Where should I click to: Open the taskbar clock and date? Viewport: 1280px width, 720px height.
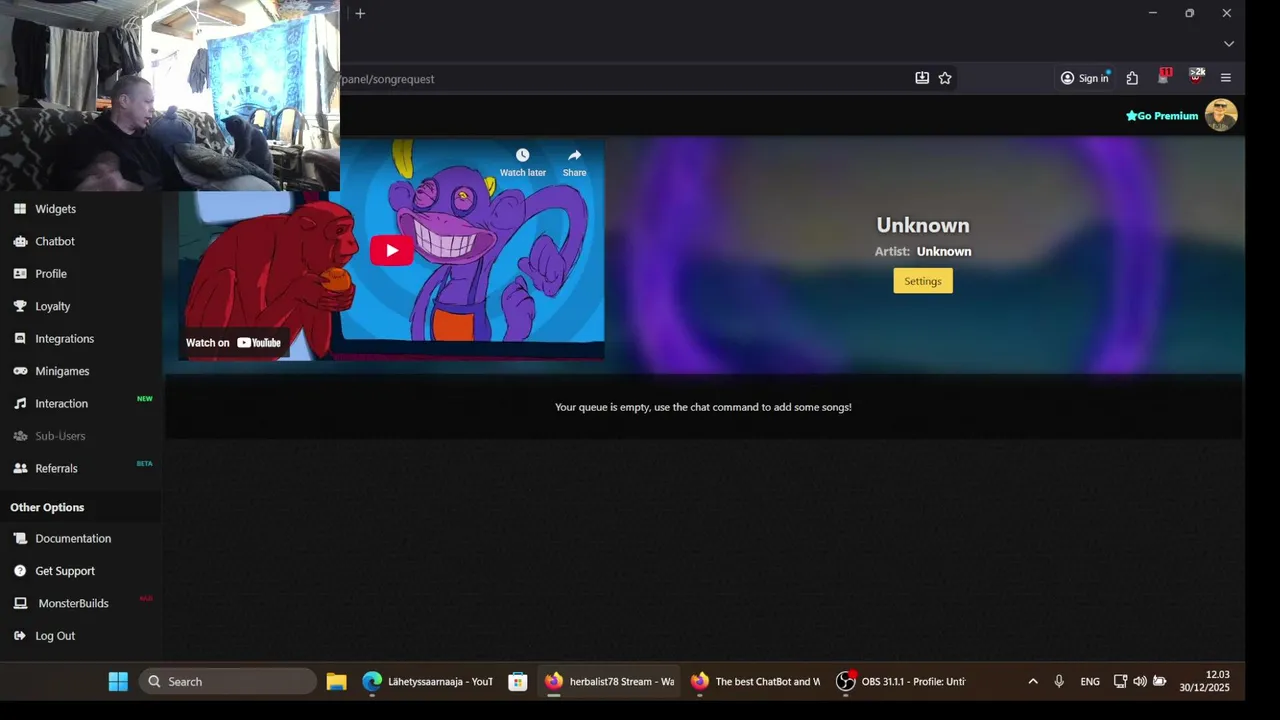coord(1204,682)
